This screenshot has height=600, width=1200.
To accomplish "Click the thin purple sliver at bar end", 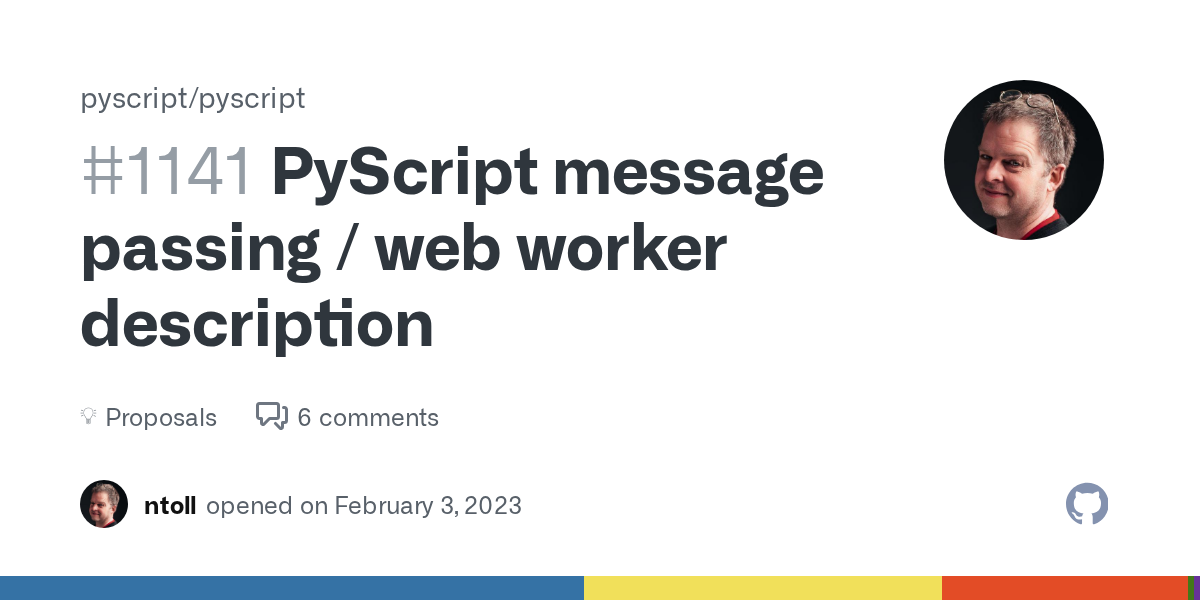I will (x=1196, y=588).
